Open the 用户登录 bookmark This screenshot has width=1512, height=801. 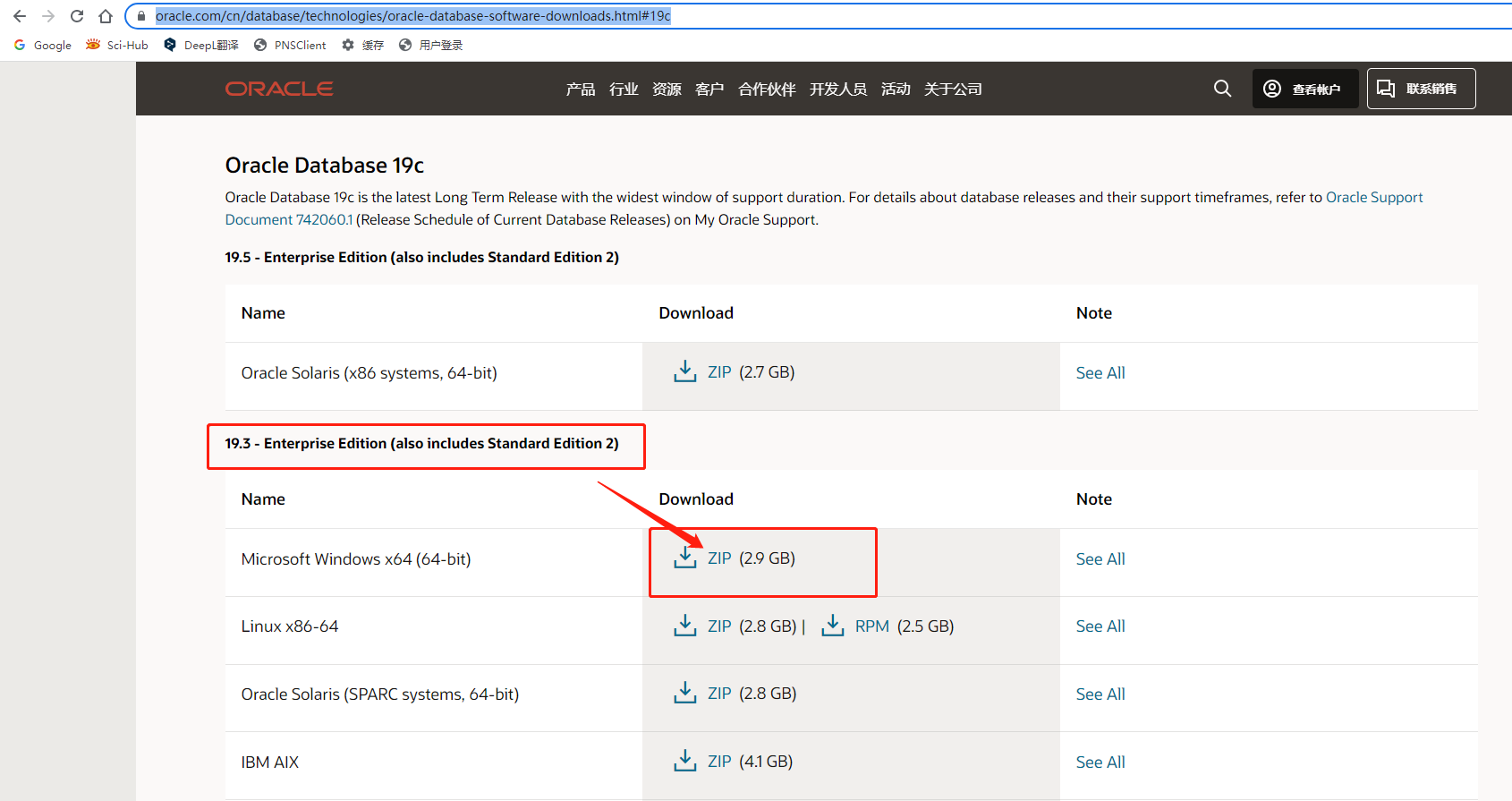[431, 45]
